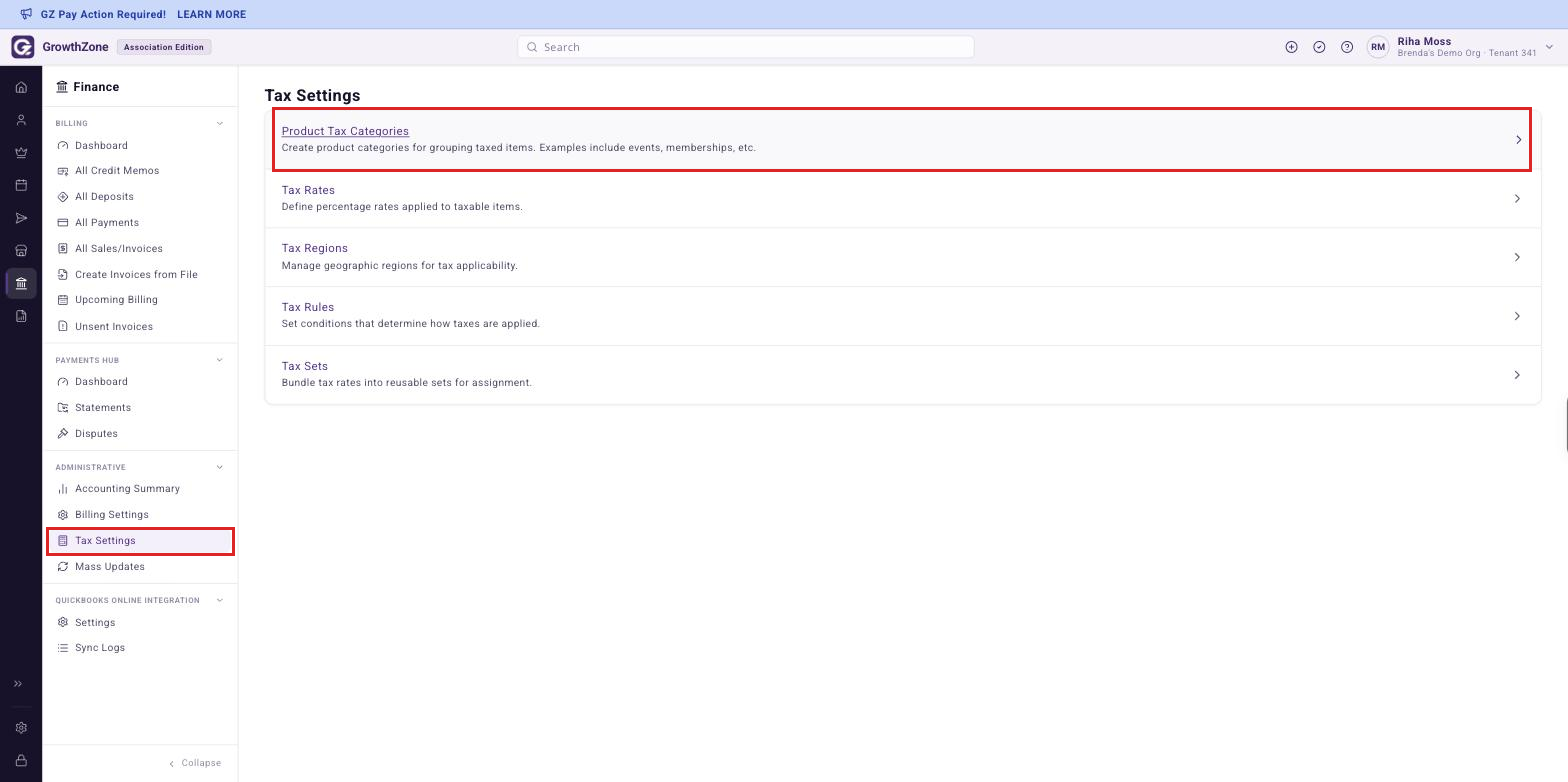Open the calendar Events icon in left rail

(21, 185)
